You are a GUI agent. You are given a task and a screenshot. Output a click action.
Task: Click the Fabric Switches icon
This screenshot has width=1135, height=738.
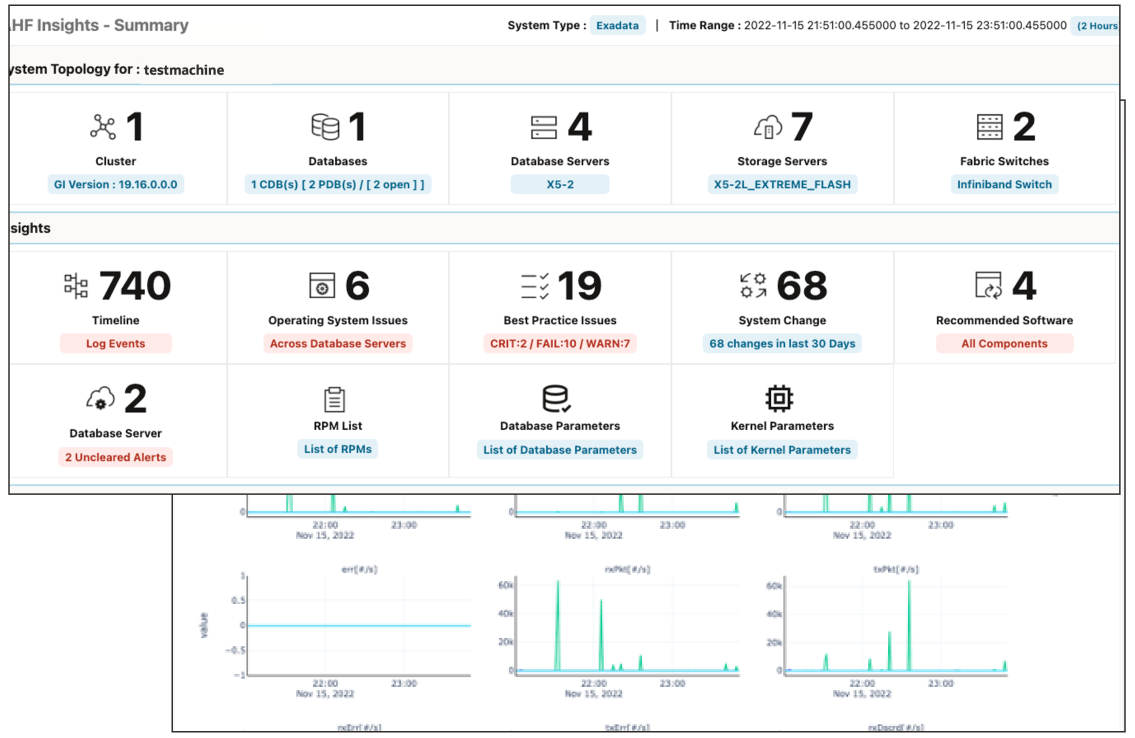990,127
